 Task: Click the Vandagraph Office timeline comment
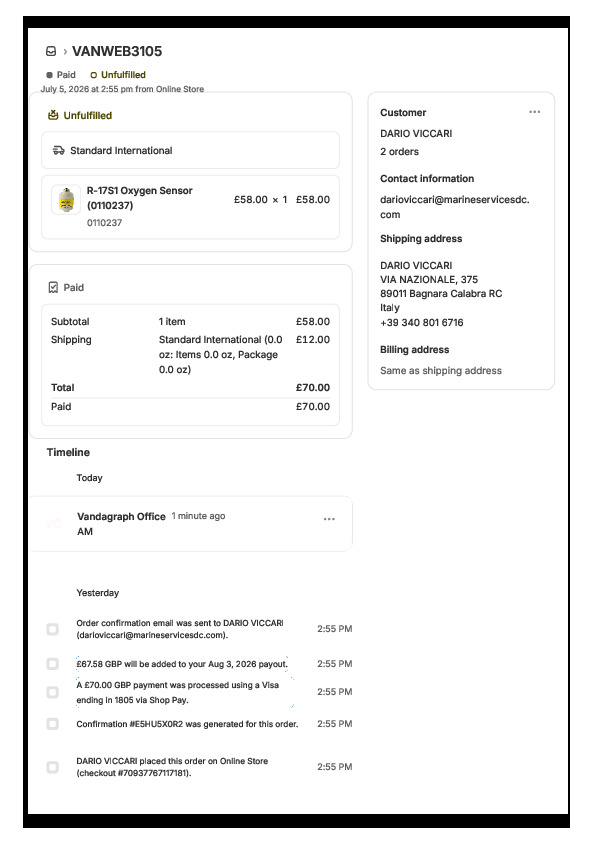coord(191,524)
